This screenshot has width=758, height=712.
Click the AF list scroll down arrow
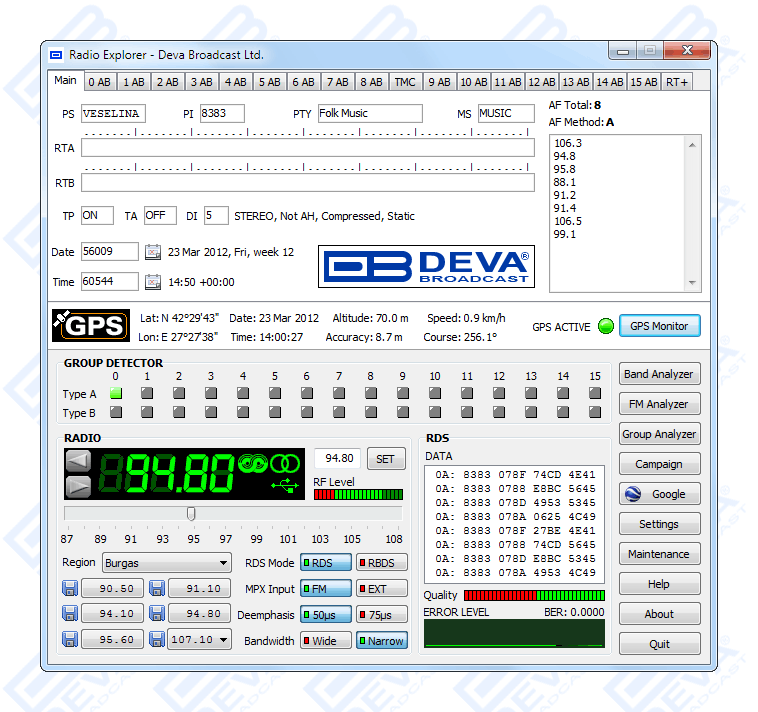pyautogui.click(x=694, y=284)
